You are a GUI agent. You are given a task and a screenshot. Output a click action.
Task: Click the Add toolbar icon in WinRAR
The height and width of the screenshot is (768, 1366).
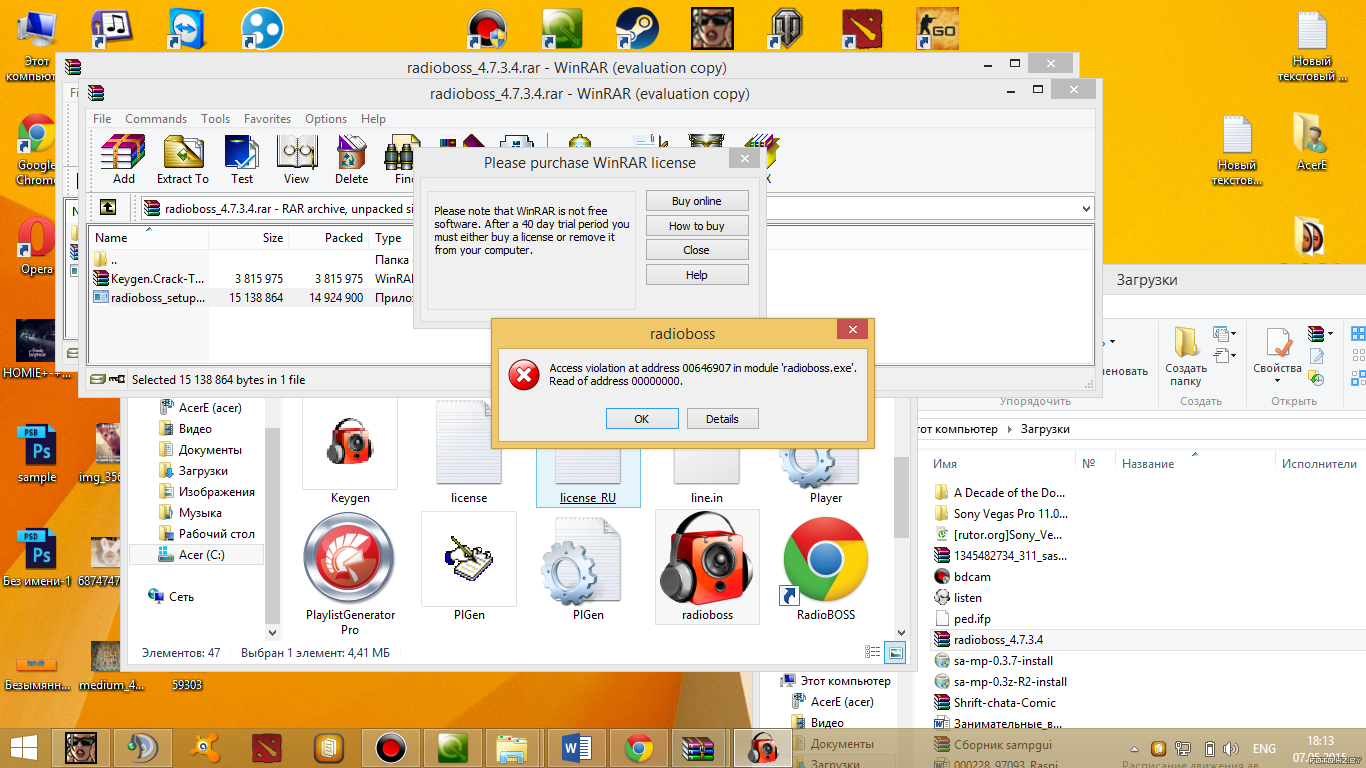click(123, 160)
